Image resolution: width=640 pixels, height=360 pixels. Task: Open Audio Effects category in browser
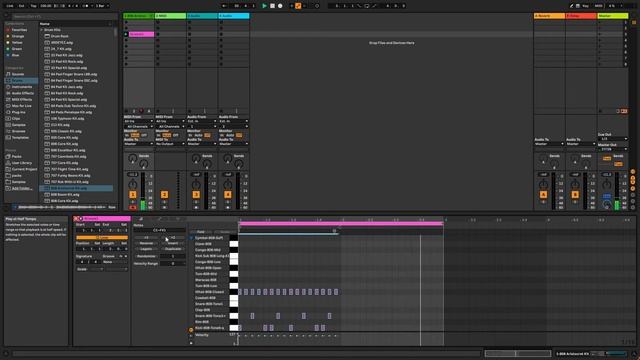[22, 93]
